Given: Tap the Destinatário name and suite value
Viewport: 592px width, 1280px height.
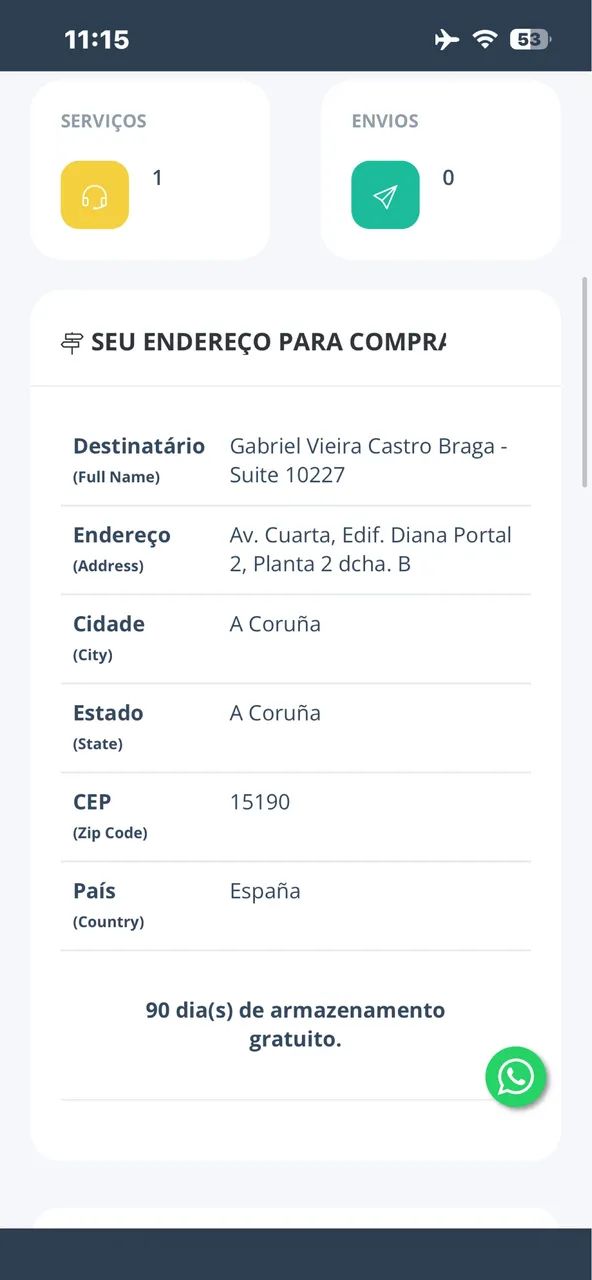Looking at the screenshot, I should click(369, 460).
